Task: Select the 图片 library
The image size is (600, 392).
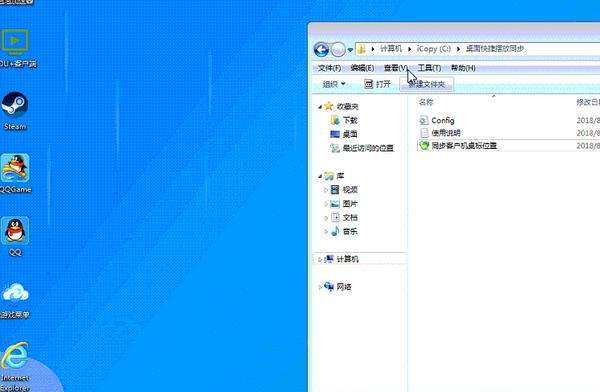Action: coord(350,204)
